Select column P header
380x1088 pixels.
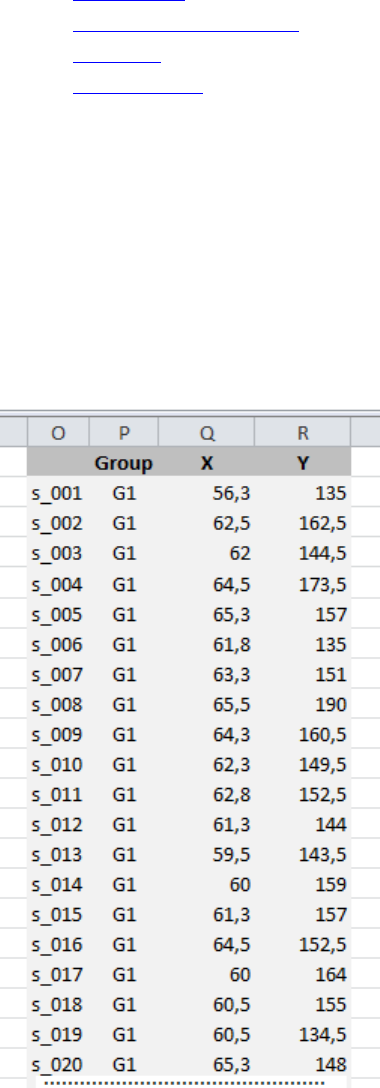(x=124, y=433)
